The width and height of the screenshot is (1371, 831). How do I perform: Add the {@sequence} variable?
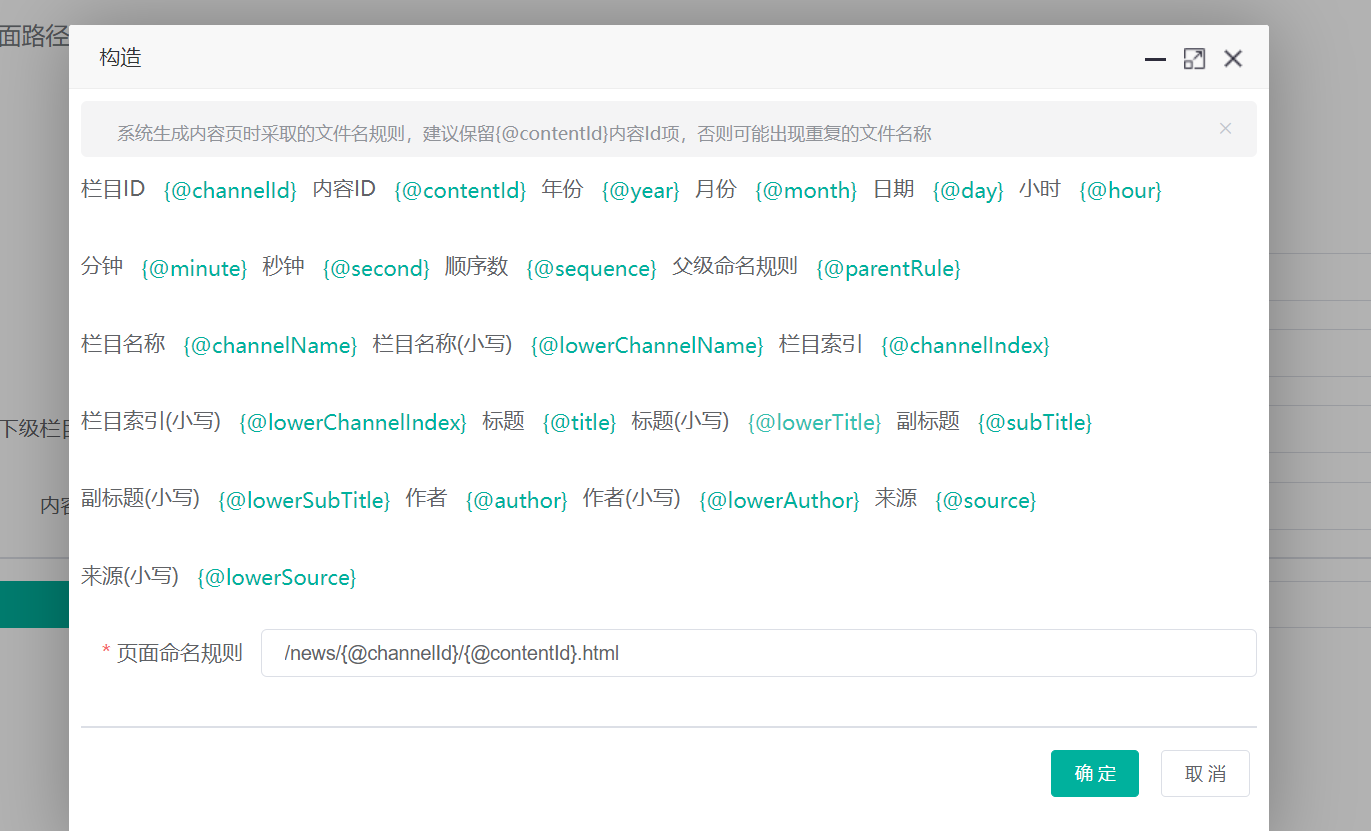click(591, 268)
